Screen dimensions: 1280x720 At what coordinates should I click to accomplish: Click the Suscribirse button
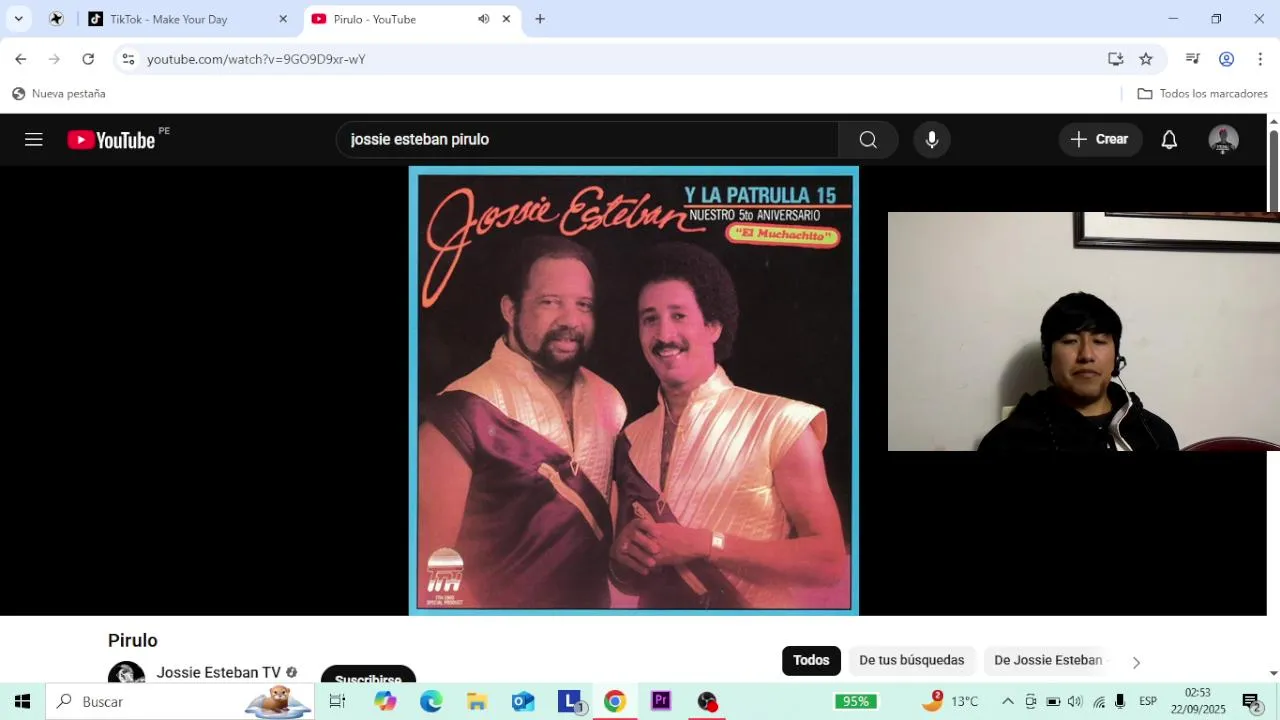pos(368,675)
